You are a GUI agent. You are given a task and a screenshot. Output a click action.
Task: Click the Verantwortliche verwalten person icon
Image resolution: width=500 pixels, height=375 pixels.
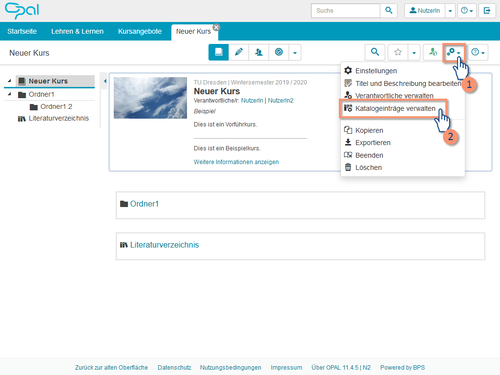[348, 95]
